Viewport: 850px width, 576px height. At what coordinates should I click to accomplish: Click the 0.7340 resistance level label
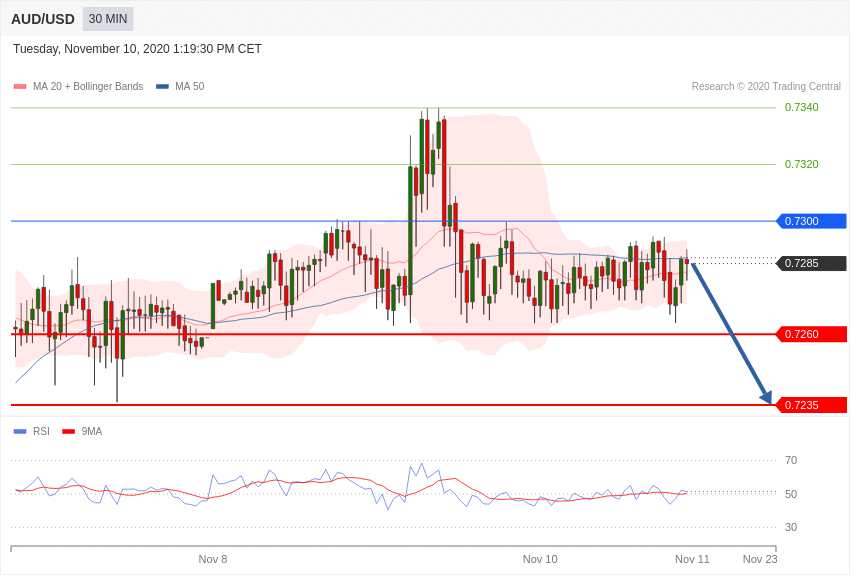point(802,107)
